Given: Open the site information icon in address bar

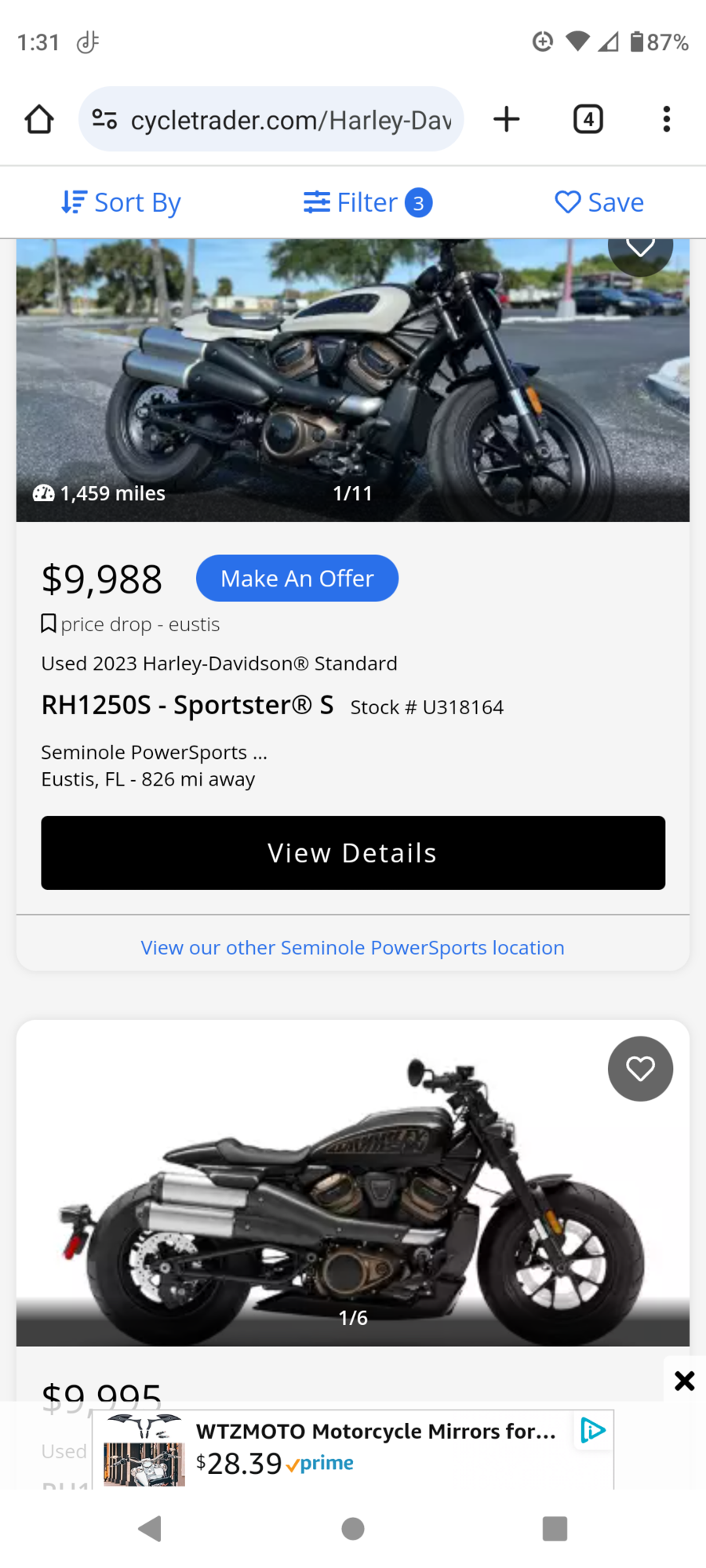Looking at the screenshot, I should [x=104, y=120].
